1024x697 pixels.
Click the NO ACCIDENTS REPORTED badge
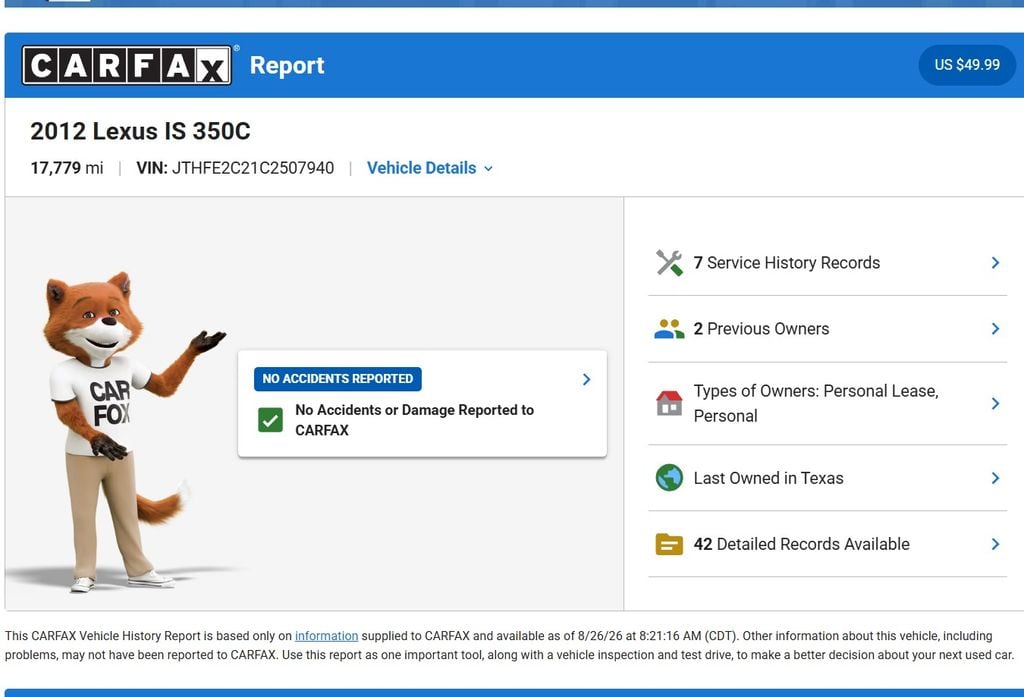(338, 379)
